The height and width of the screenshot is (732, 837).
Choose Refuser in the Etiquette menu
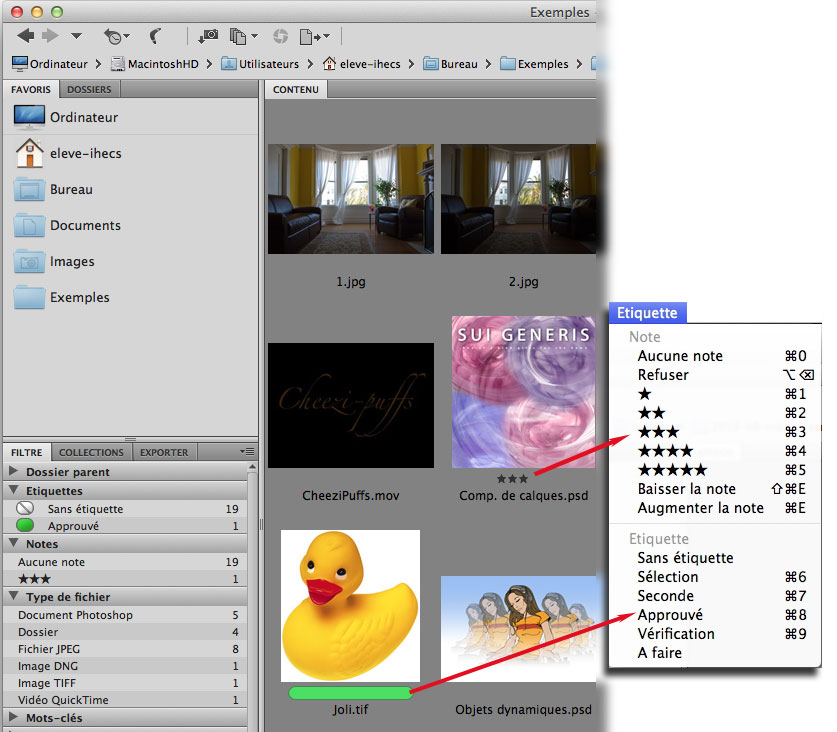click(x=715, y=375)
